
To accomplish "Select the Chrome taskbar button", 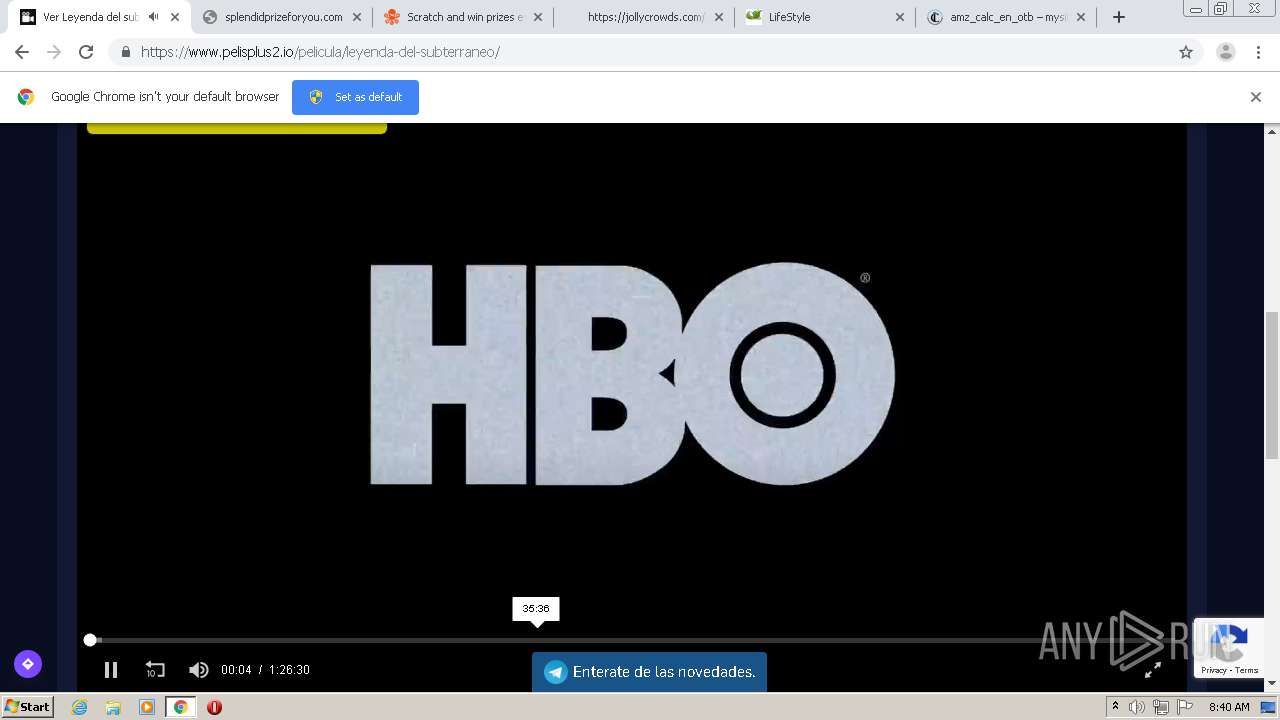I will point(181,707).
